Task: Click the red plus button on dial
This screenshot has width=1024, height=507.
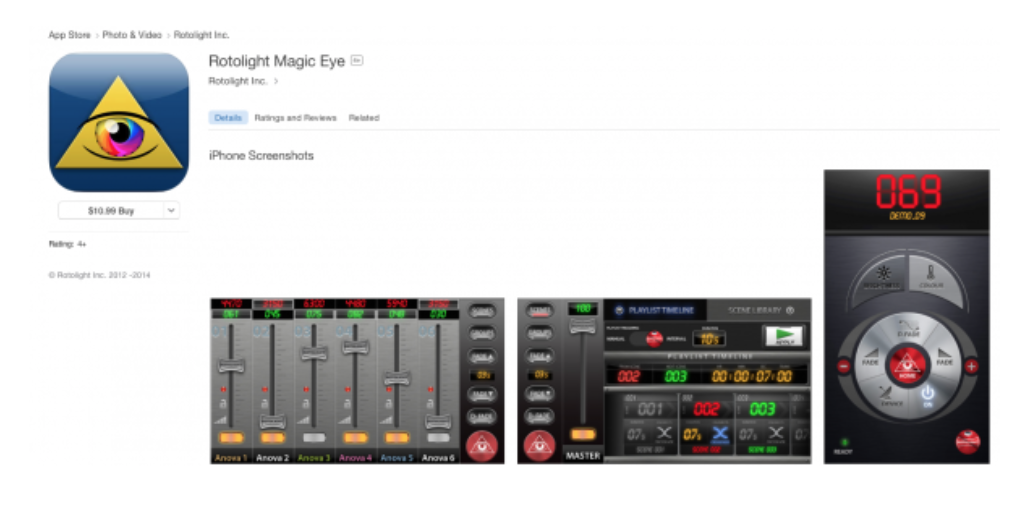Action: point(970,366)
